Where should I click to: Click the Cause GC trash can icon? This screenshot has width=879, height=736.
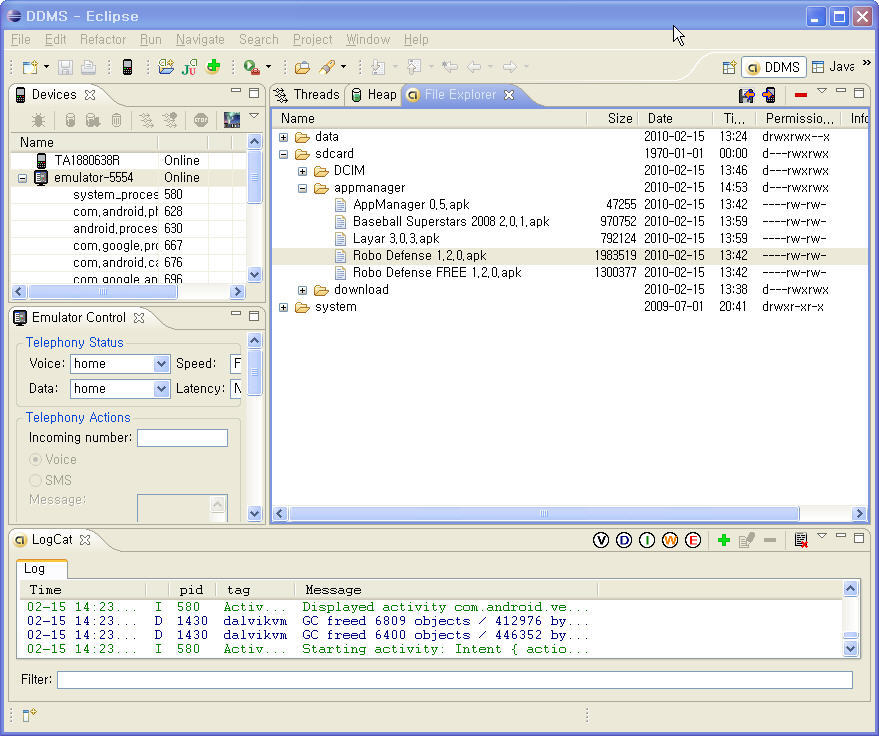click(116, 119)
